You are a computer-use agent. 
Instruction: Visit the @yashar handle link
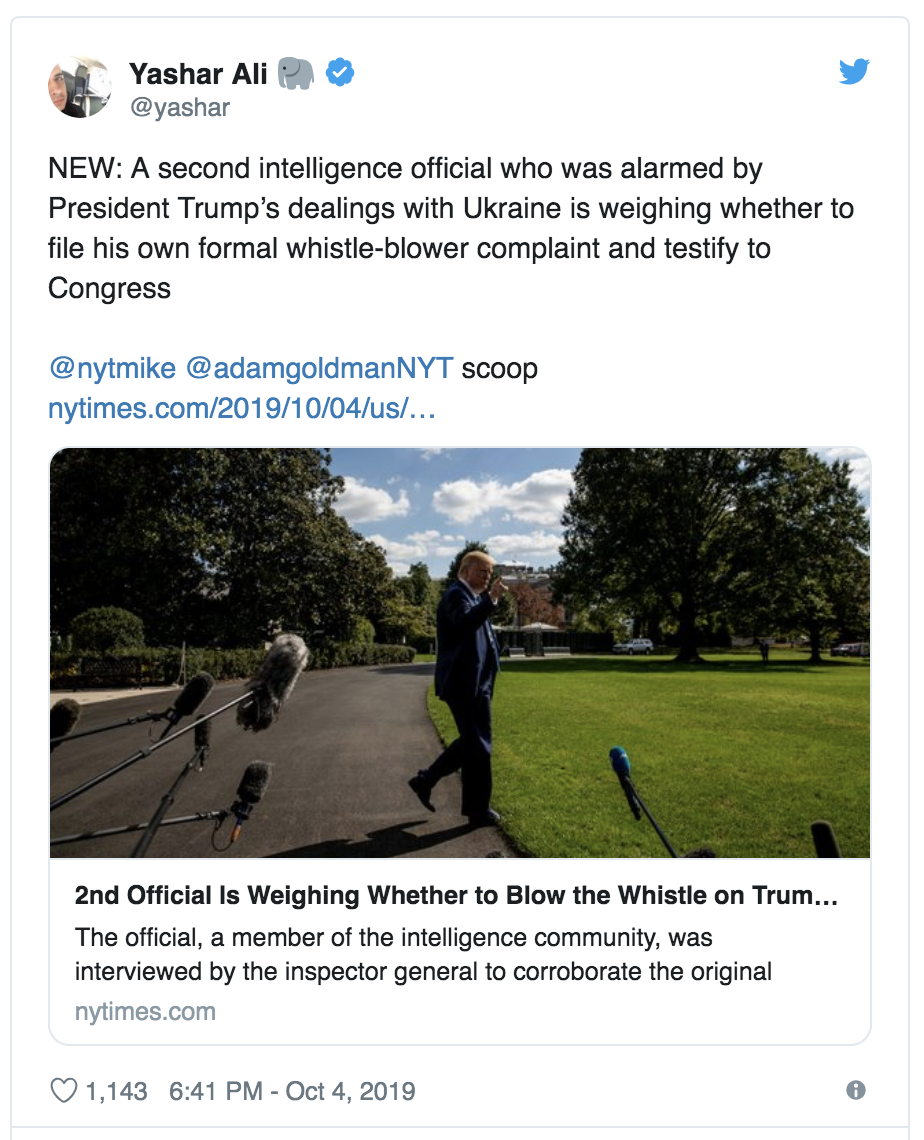coord(179,107)
